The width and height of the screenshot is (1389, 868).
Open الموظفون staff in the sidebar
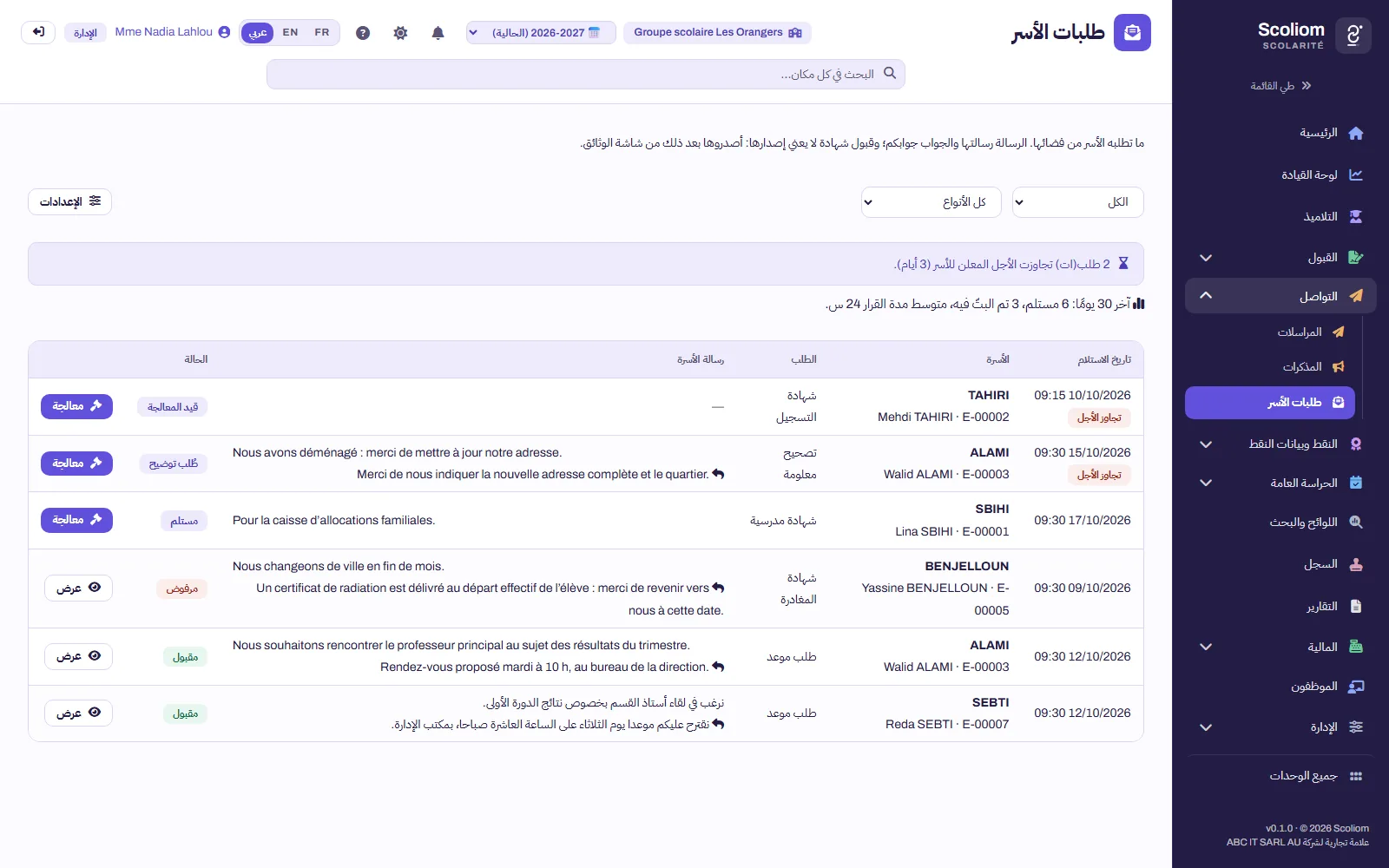(1280, 686)
